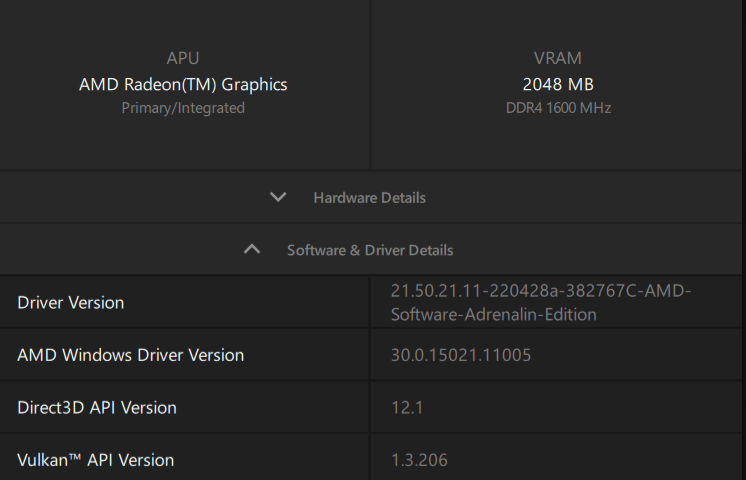Click the Primary/Integrated subtitle text
Screen dimensions: 746x480
pos(183,108)
